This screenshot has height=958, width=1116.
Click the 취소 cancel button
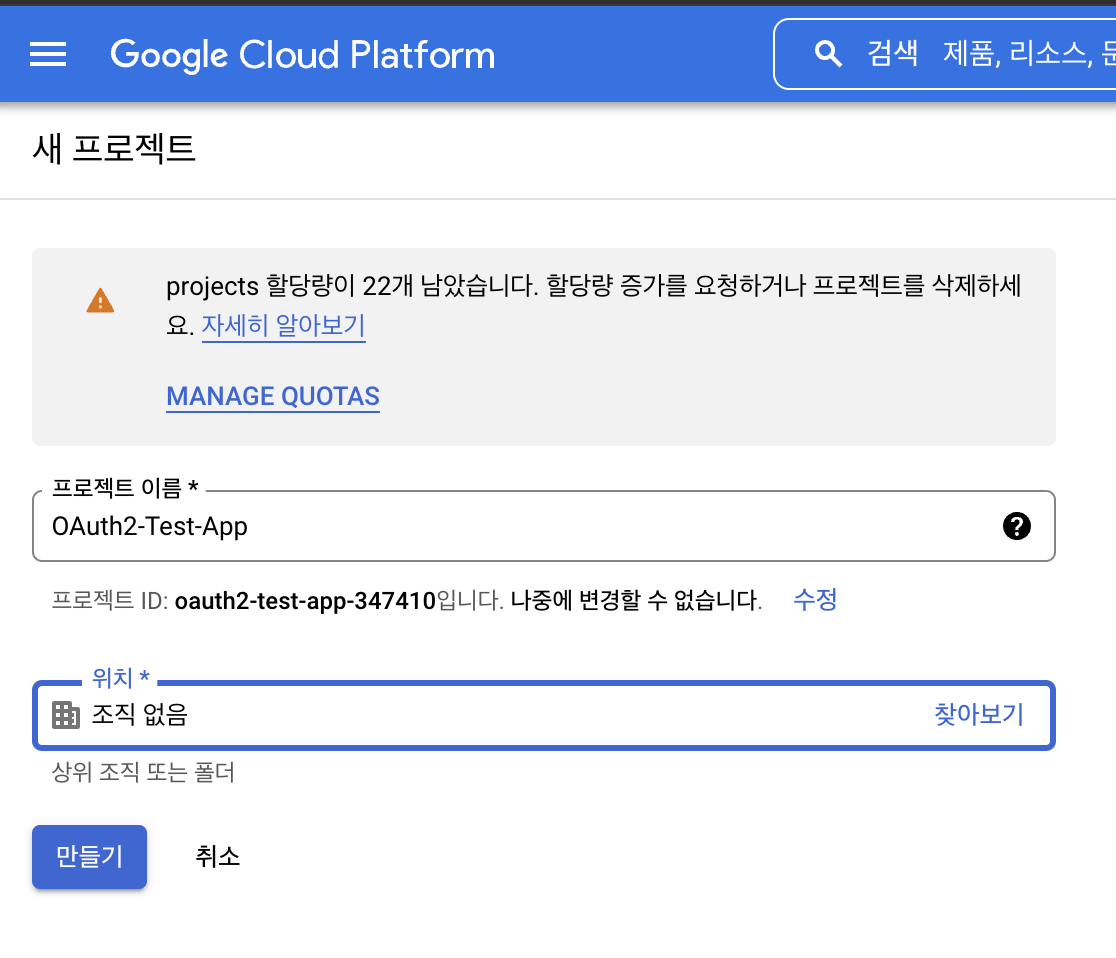point(217,857)
